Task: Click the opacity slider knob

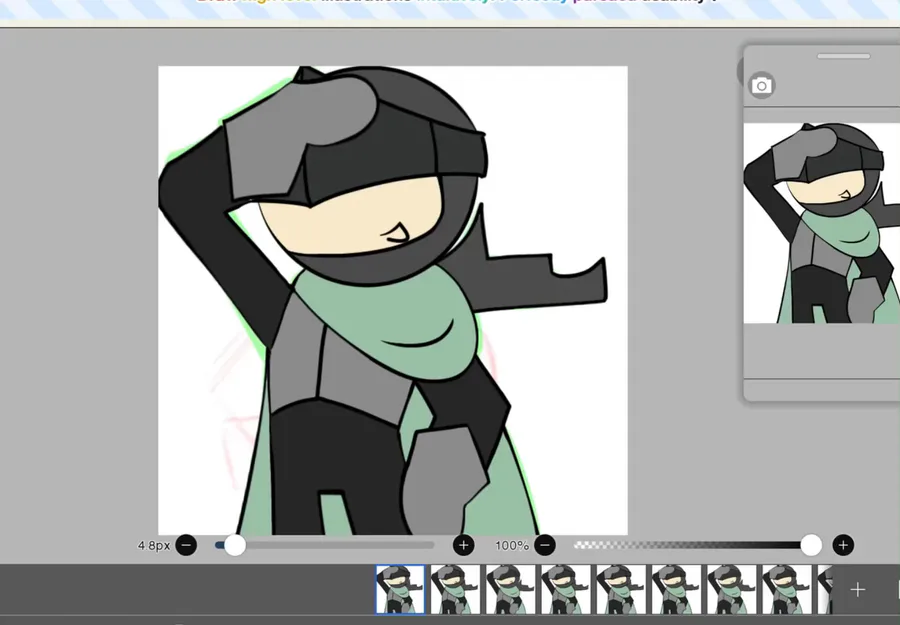Action: pyautogui.click(x=811, y=545)
